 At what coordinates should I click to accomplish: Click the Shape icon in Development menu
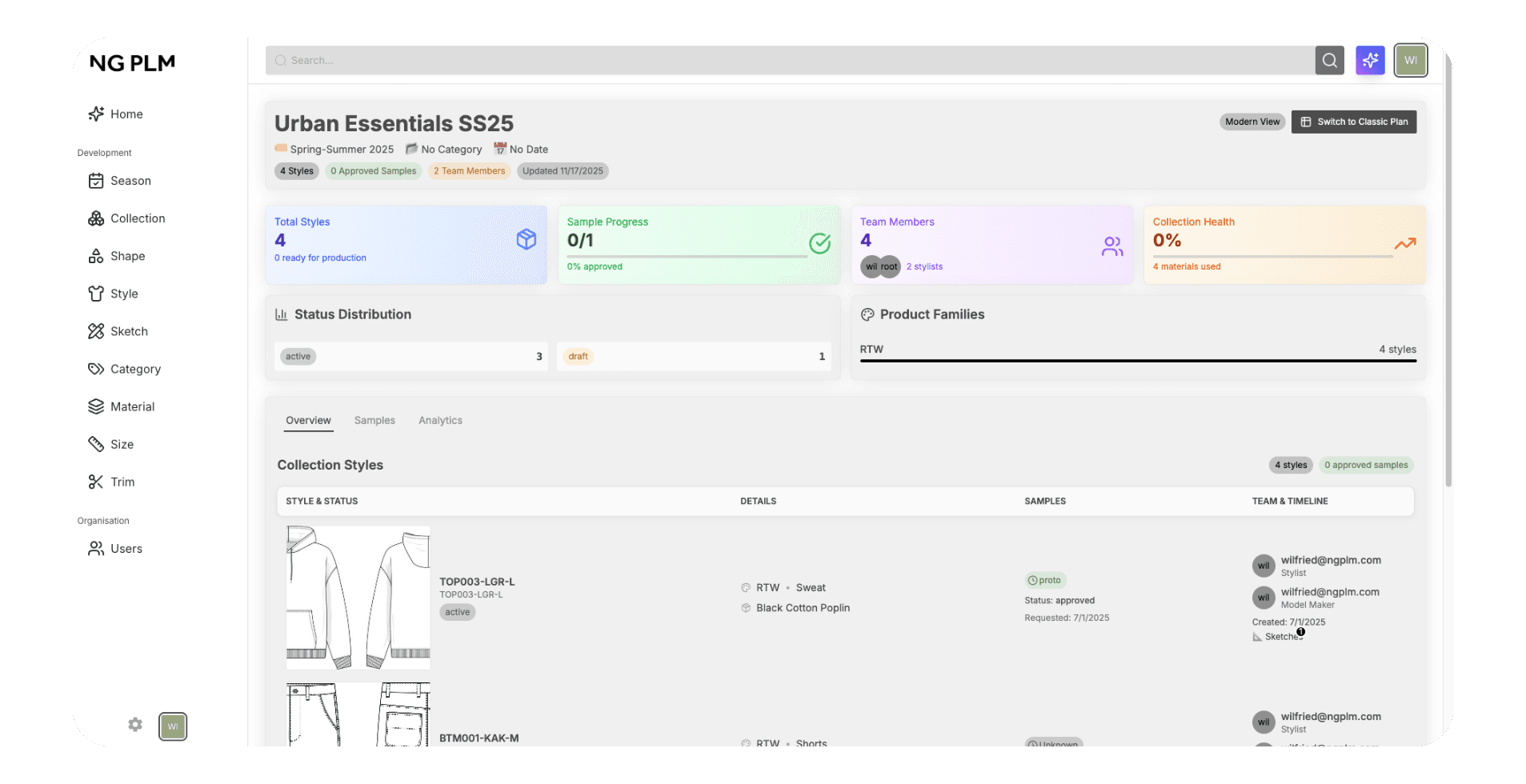96,256
